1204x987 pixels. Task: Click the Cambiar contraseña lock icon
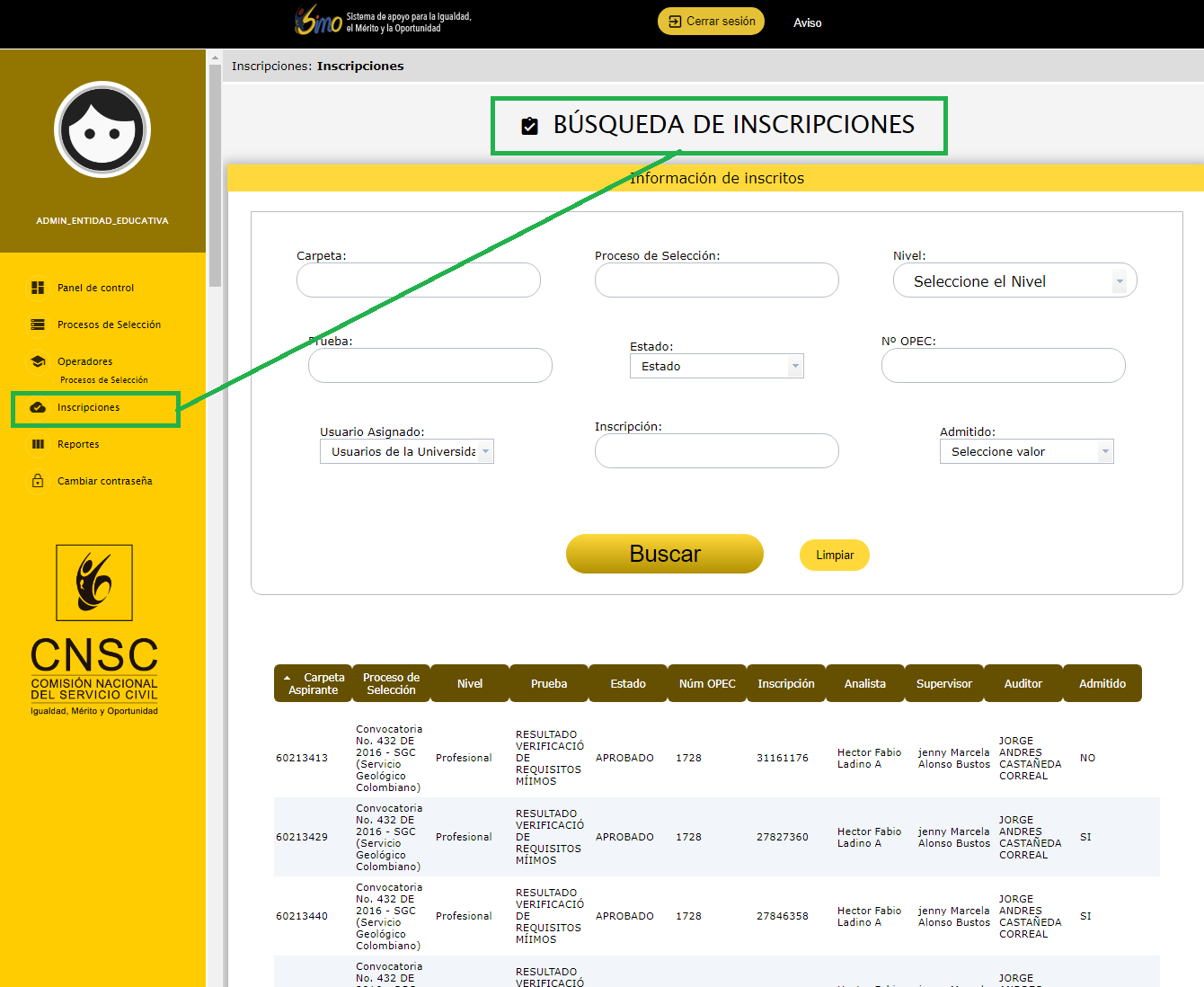tap(38, 481)
